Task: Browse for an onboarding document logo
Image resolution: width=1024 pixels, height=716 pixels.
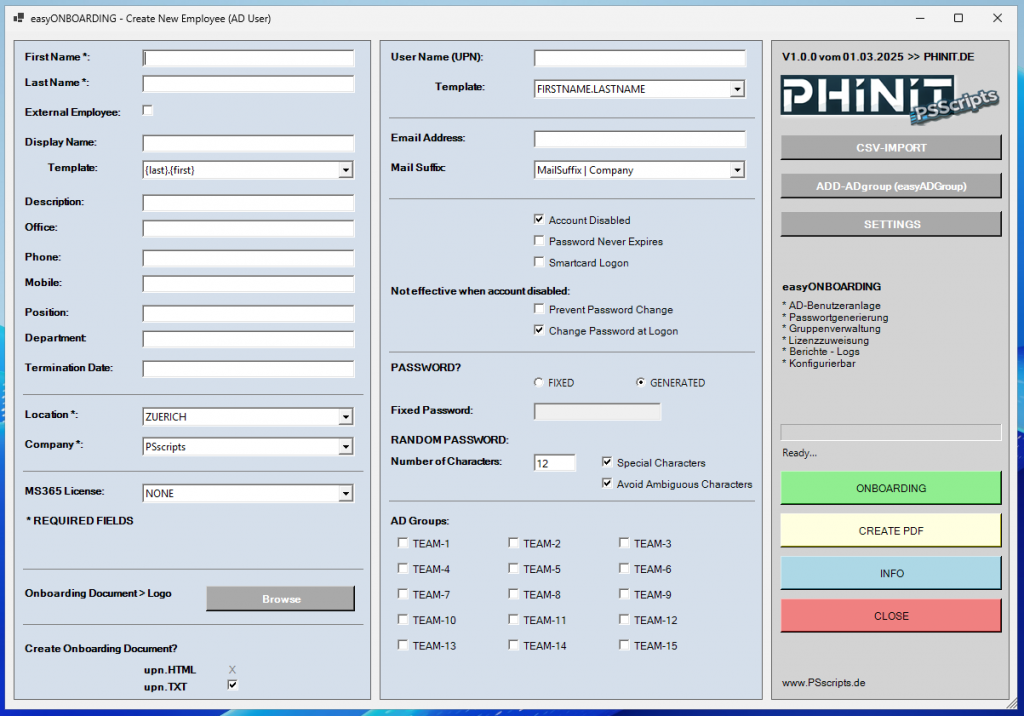Action: tap(281, 598)
